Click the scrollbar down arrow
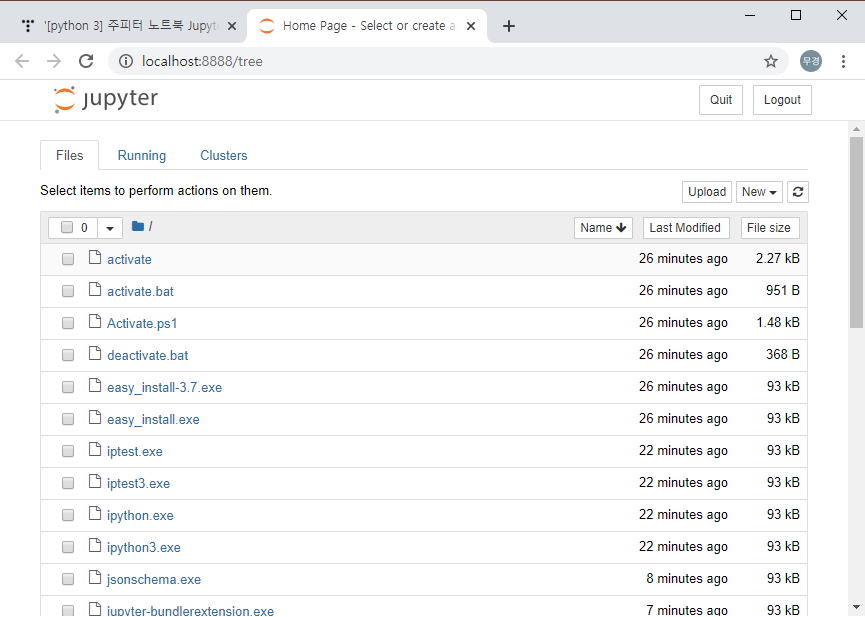Screen dimensions: 865x617 pos(856,607)
